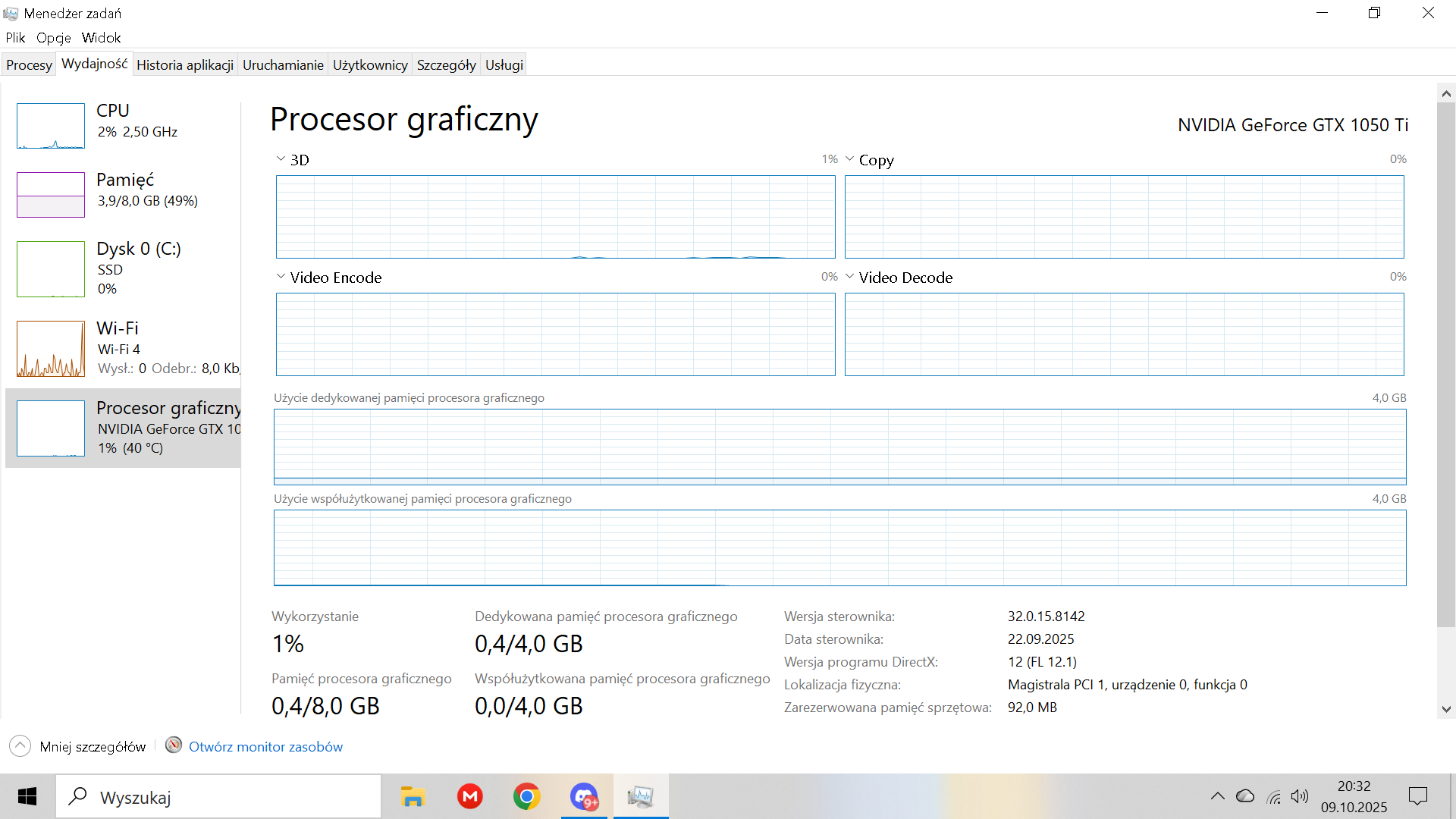Click the Fewer details collapse arrow icon

coord(20,746)
